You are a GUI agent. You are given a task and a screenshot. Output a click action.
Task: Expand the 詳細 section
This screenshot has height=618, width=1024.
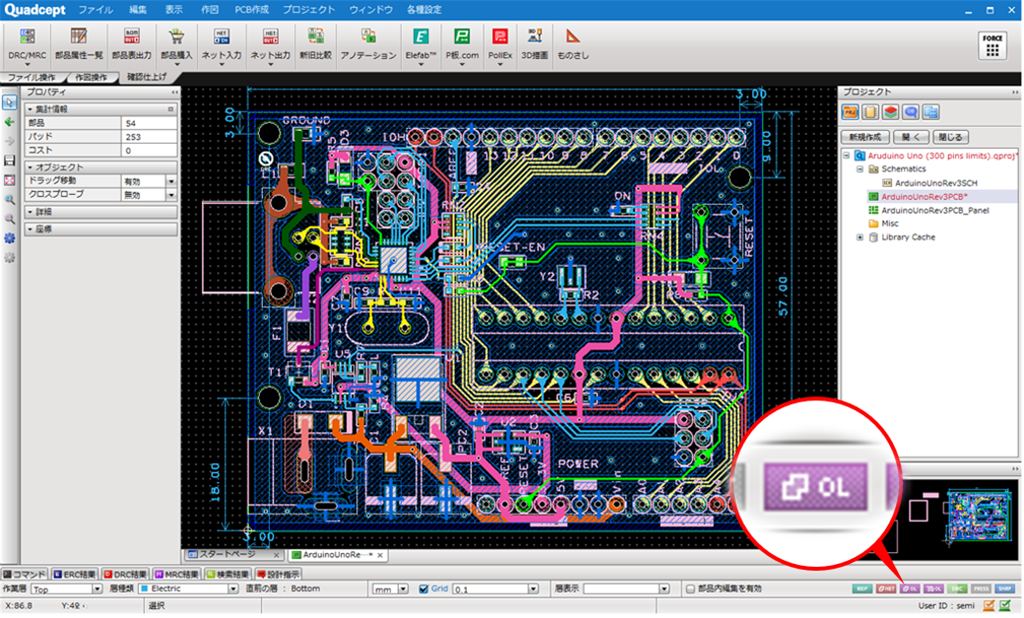point(101,212)
